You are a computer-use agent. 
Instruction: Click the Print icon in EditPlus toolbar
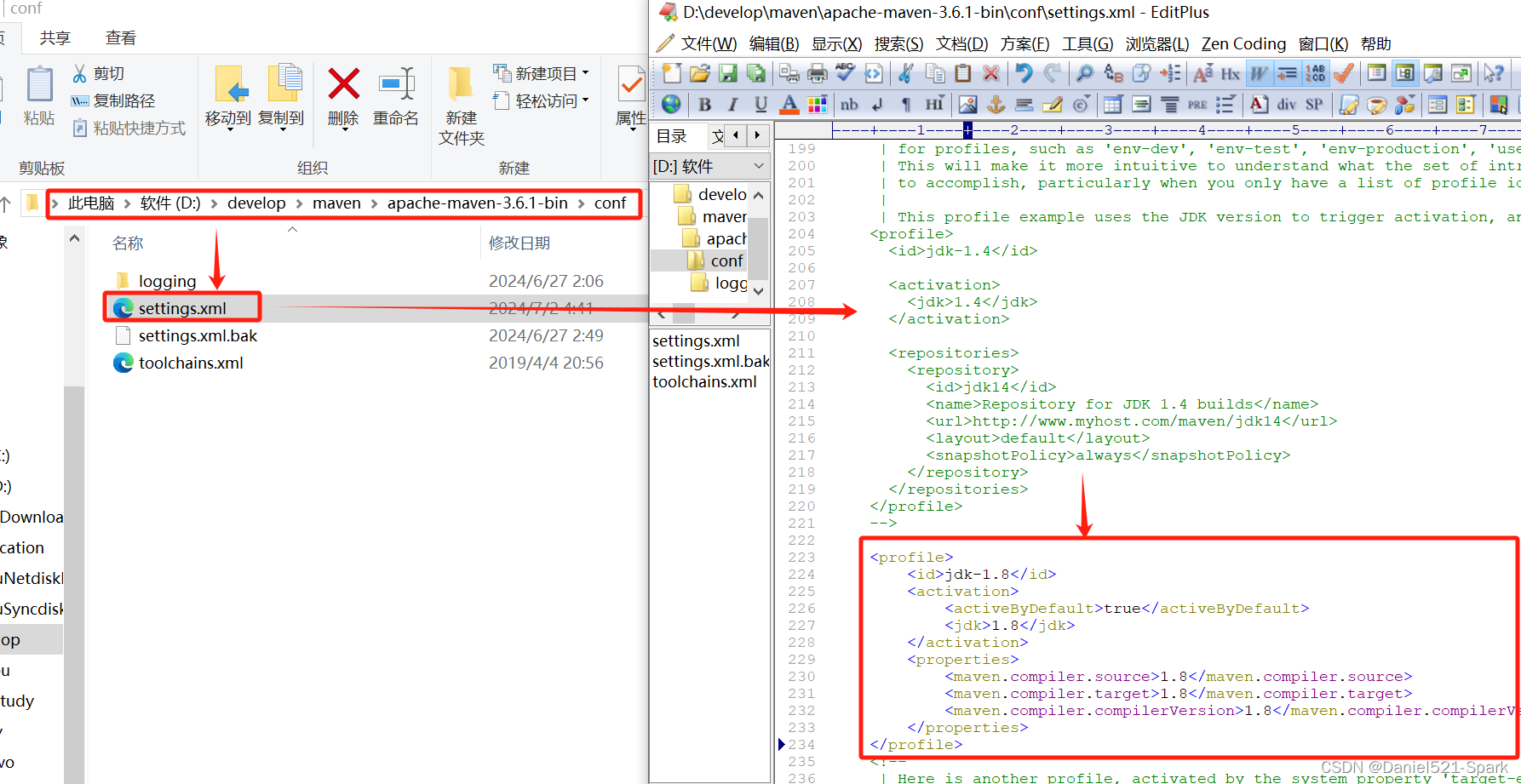tap(818, 74)
